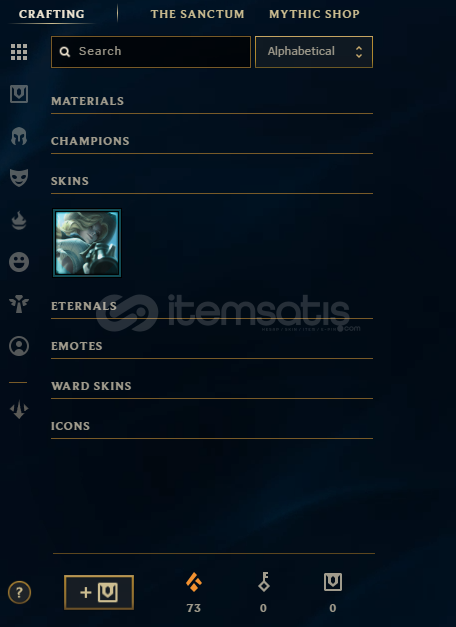Switch to The Sanctum tab
456x627 pixels.
(x=197, y=14)
